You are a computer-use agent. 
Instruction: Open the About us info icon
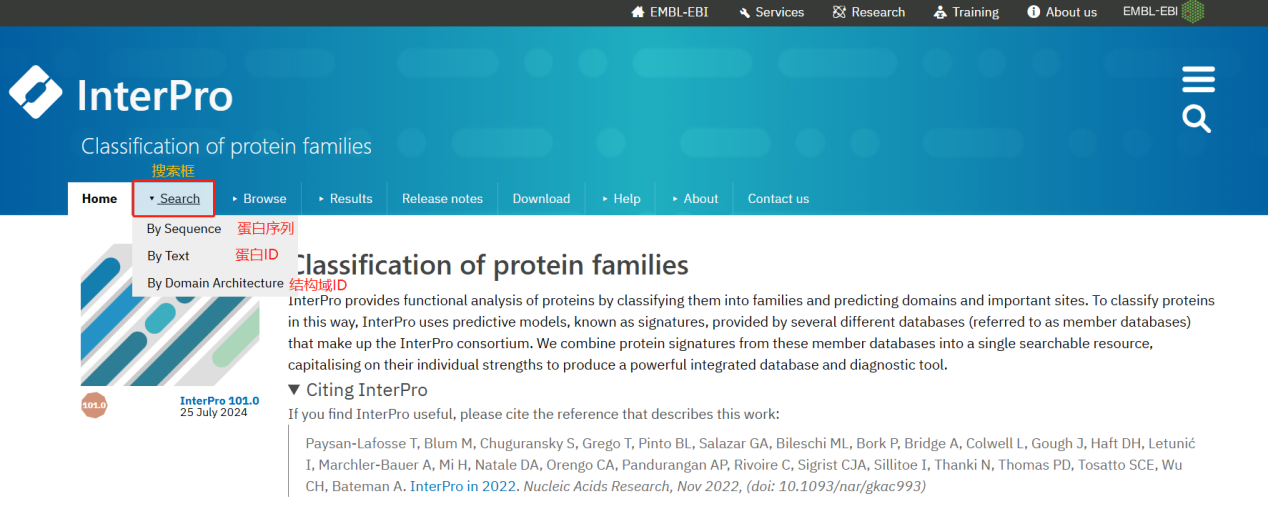(1034, 12)
